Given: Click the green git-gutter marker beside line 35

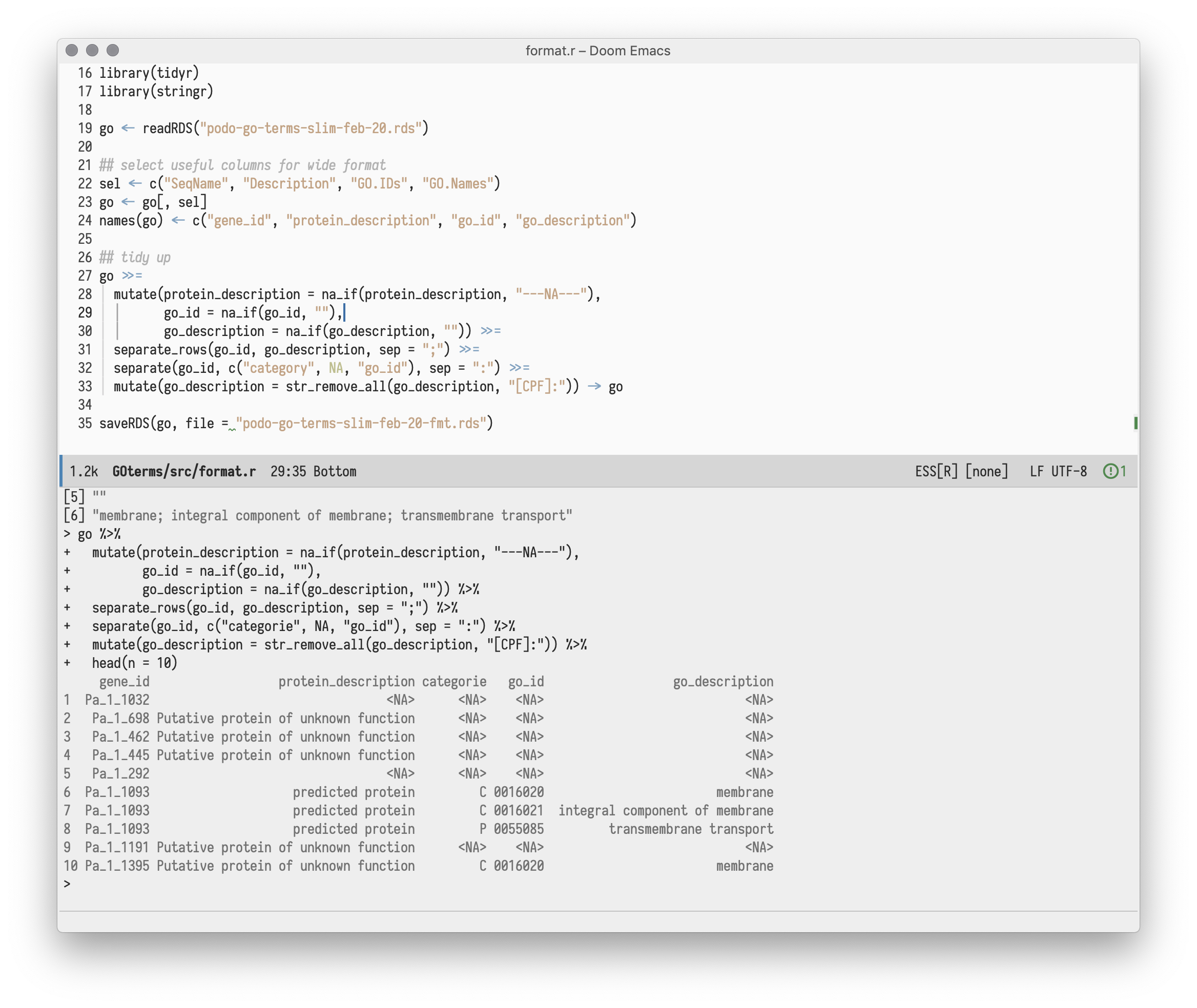Looking at the screenshot, I should [x=1136, y=424].
